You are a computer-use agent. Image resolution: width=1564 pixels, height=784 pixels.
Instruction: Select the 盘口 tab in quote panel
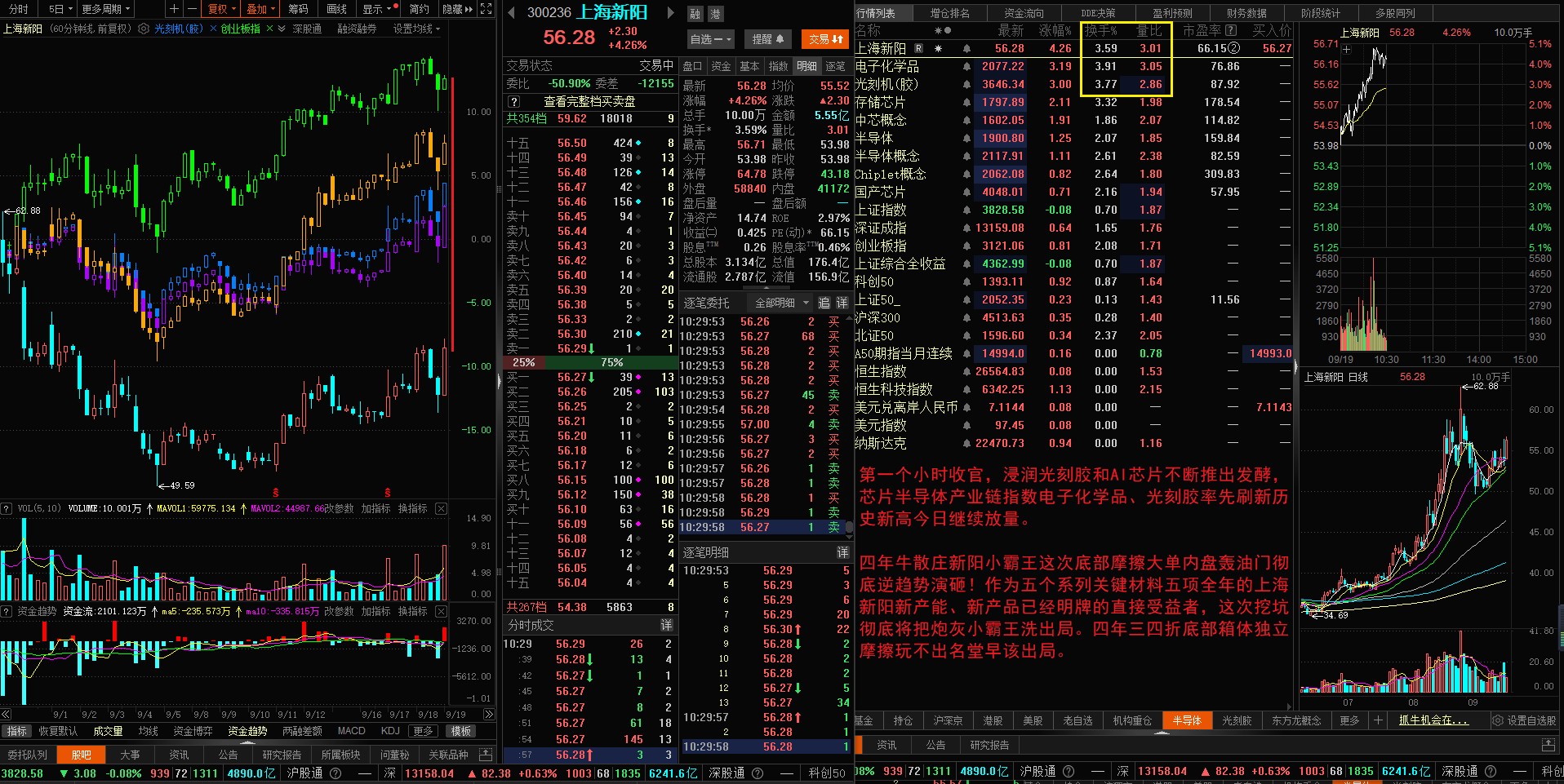click(x=692, y=66)
